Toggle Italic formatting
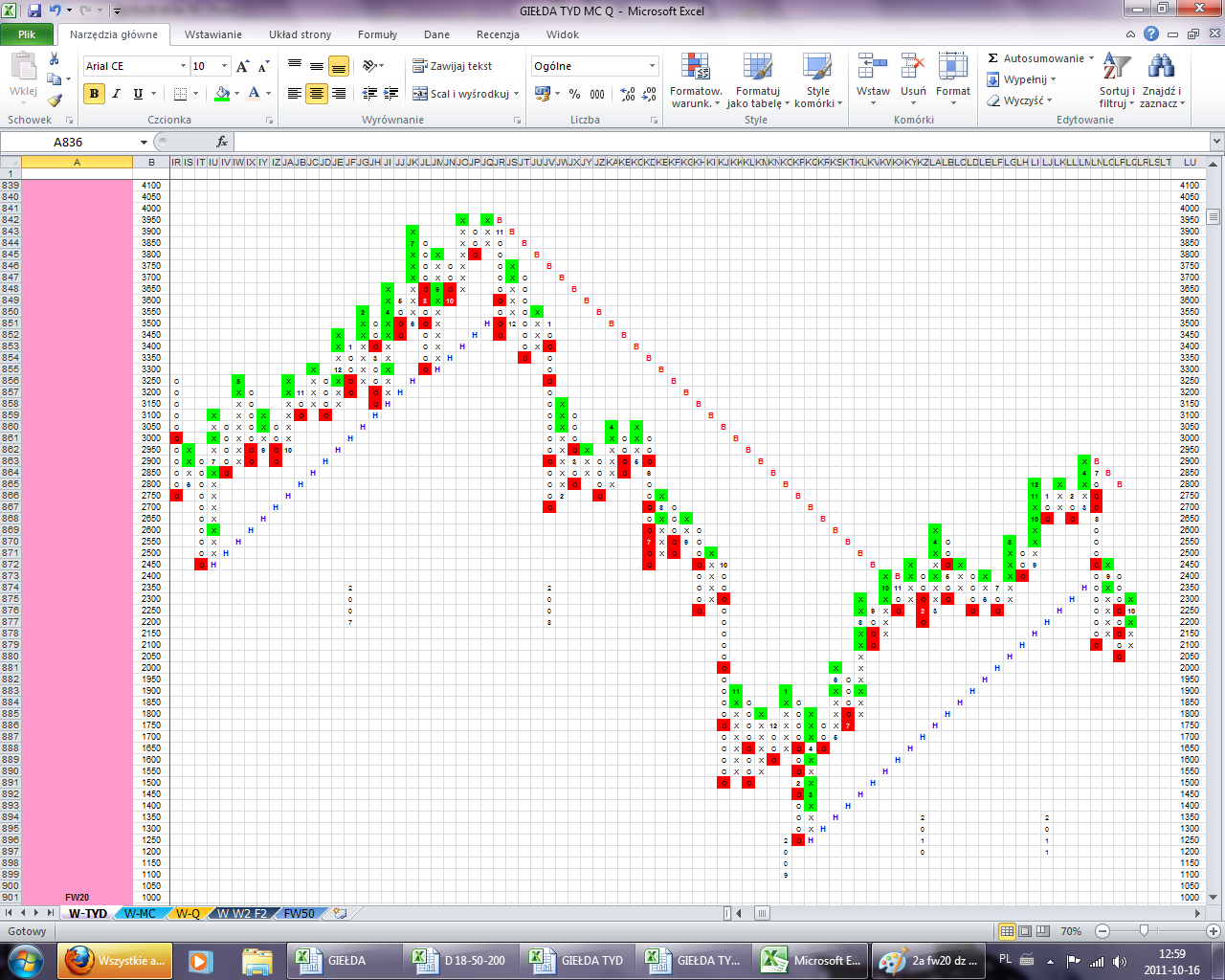The height and width of the screenshot is (980, 1225). click(116, 94)
